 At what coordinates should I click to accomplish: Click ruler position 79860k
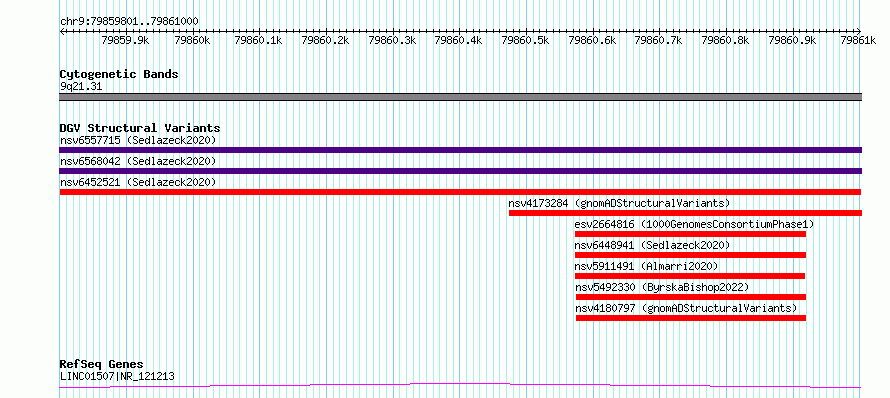point(192,40)
